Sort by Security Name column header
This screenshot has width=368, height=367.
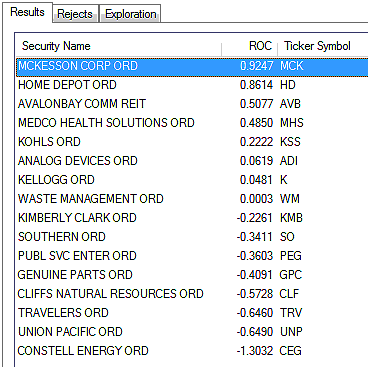(119, 46)
